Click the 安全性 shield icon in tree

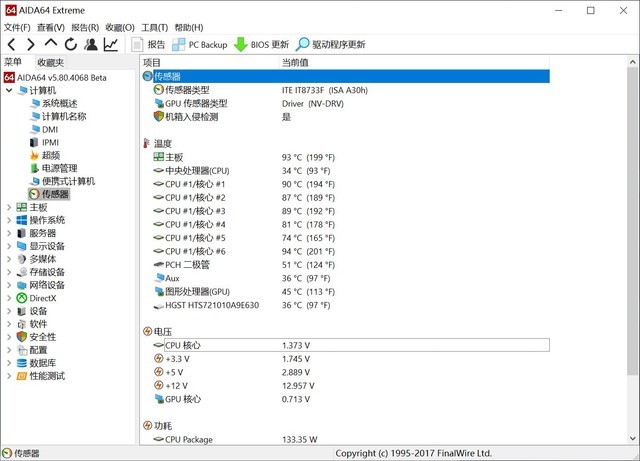(22, 337)
